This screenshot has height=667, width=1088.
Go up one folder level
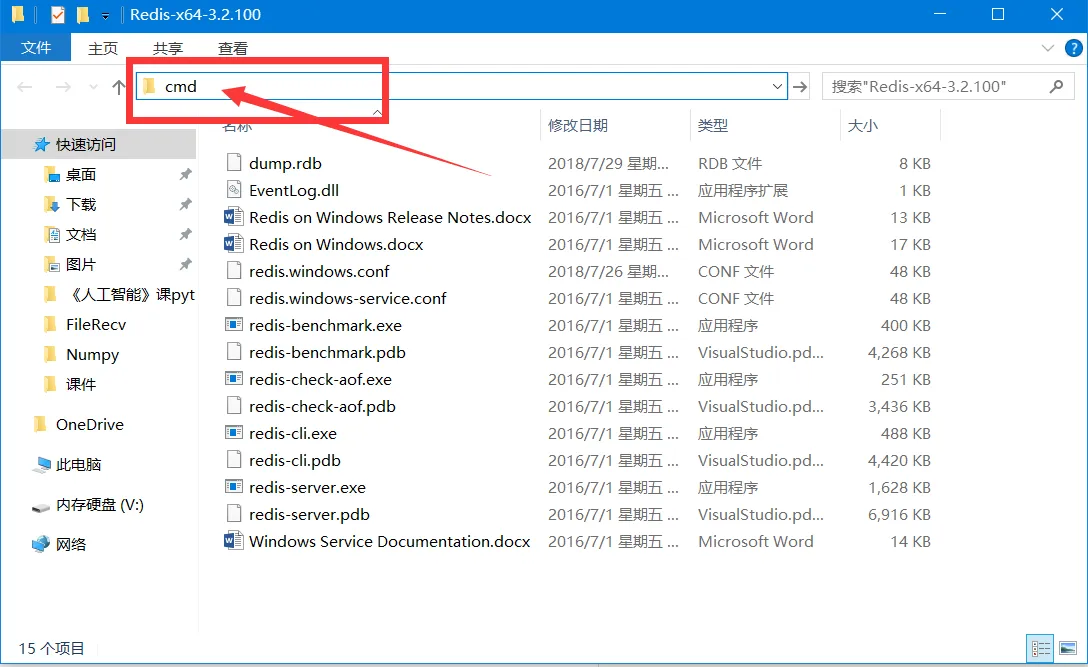(119, 87)
